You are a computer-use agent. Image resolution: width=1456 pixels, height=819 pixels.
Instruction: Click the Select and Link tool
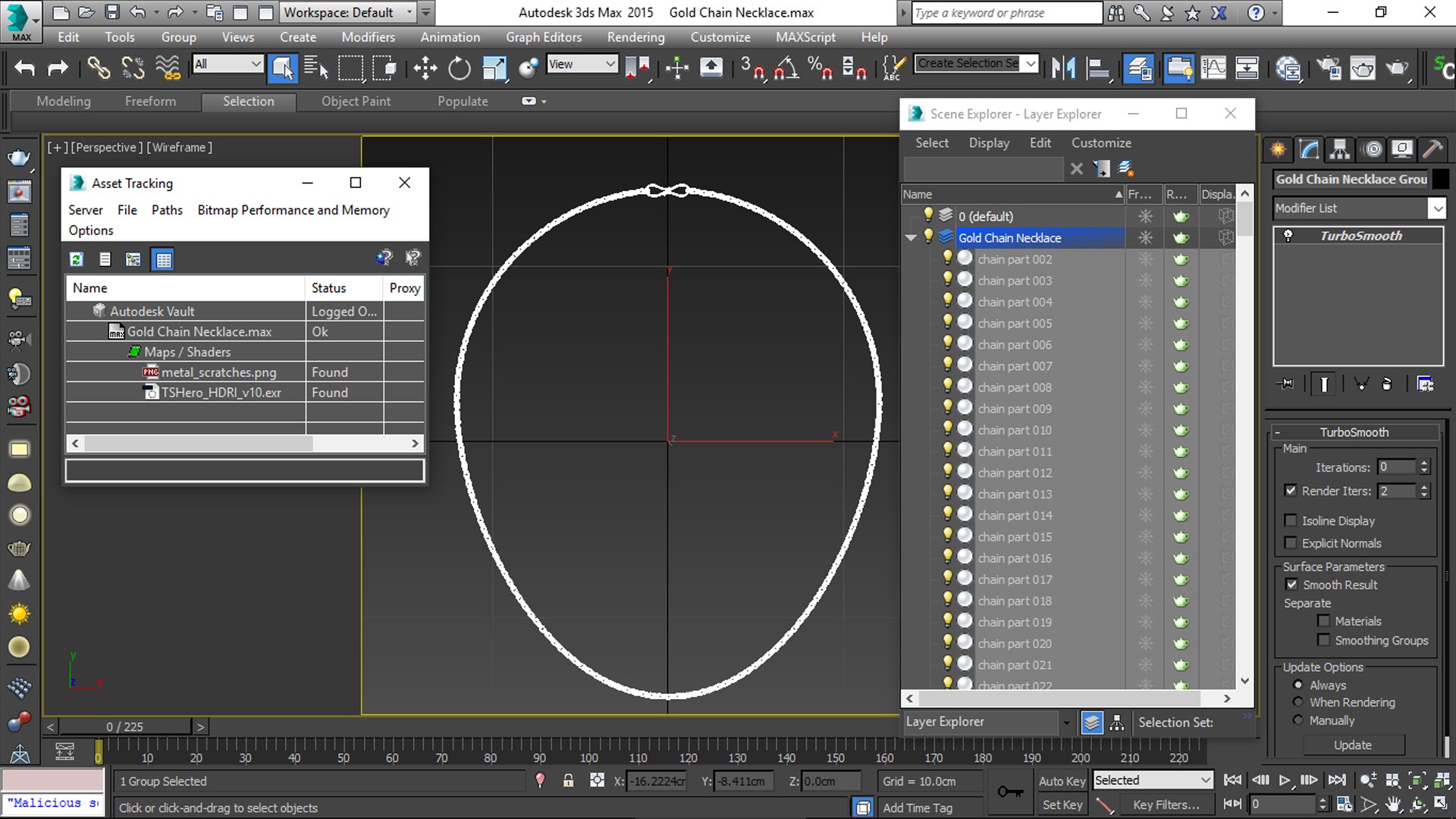(98, 69)
